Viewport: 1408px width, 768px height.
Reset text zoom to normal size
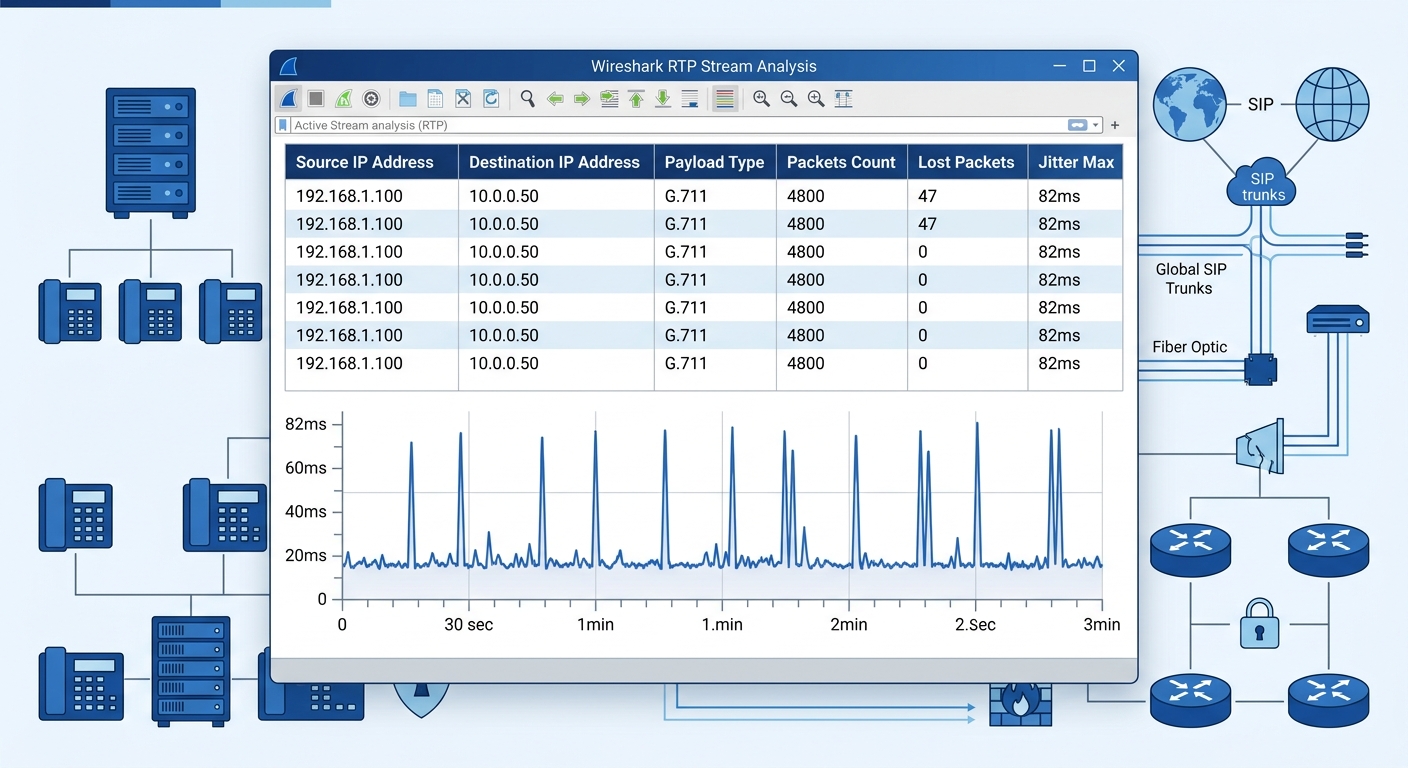coord(816,98)
